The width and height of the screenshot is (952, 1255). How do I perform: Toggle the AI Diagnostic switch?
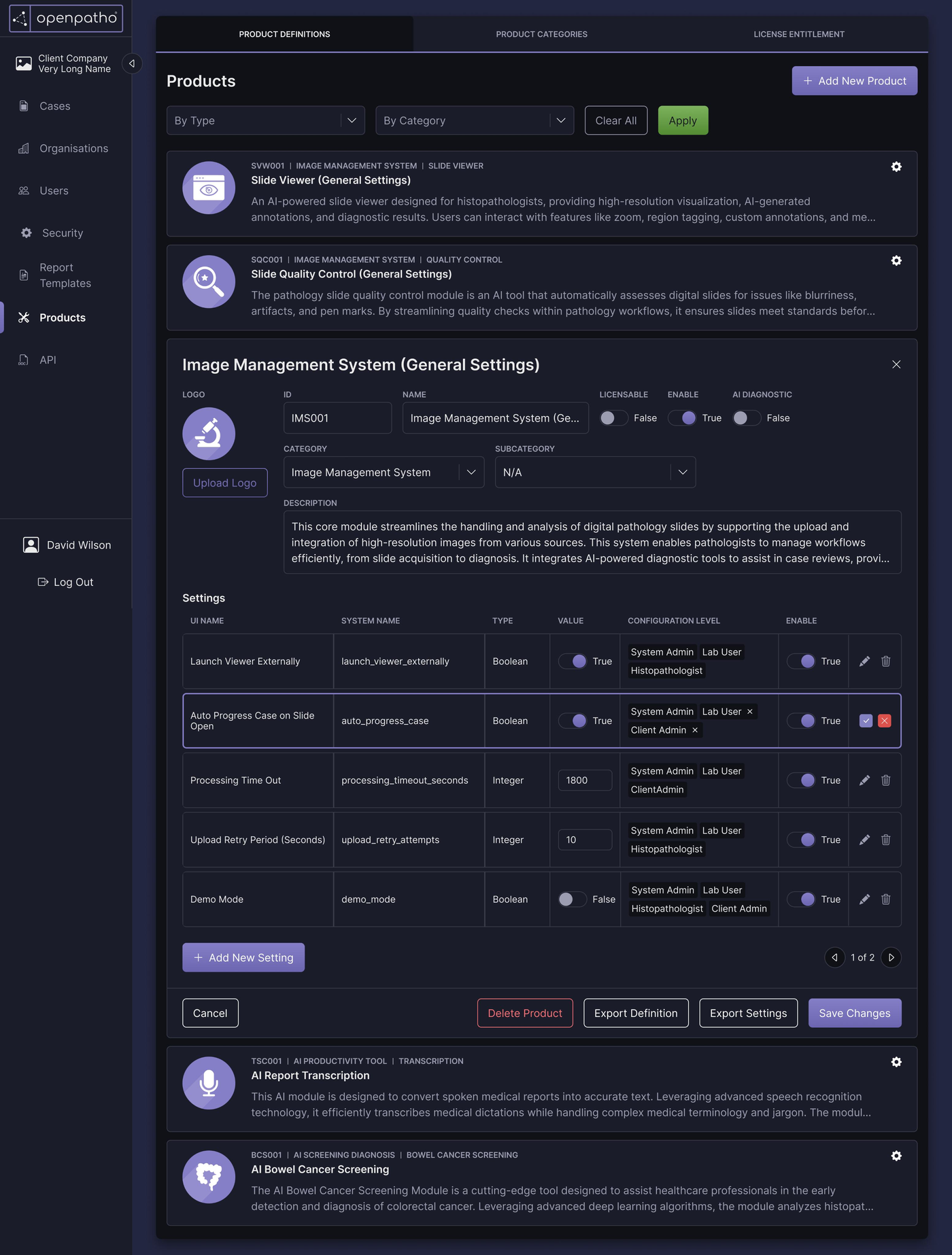click(x=747, y=418)
